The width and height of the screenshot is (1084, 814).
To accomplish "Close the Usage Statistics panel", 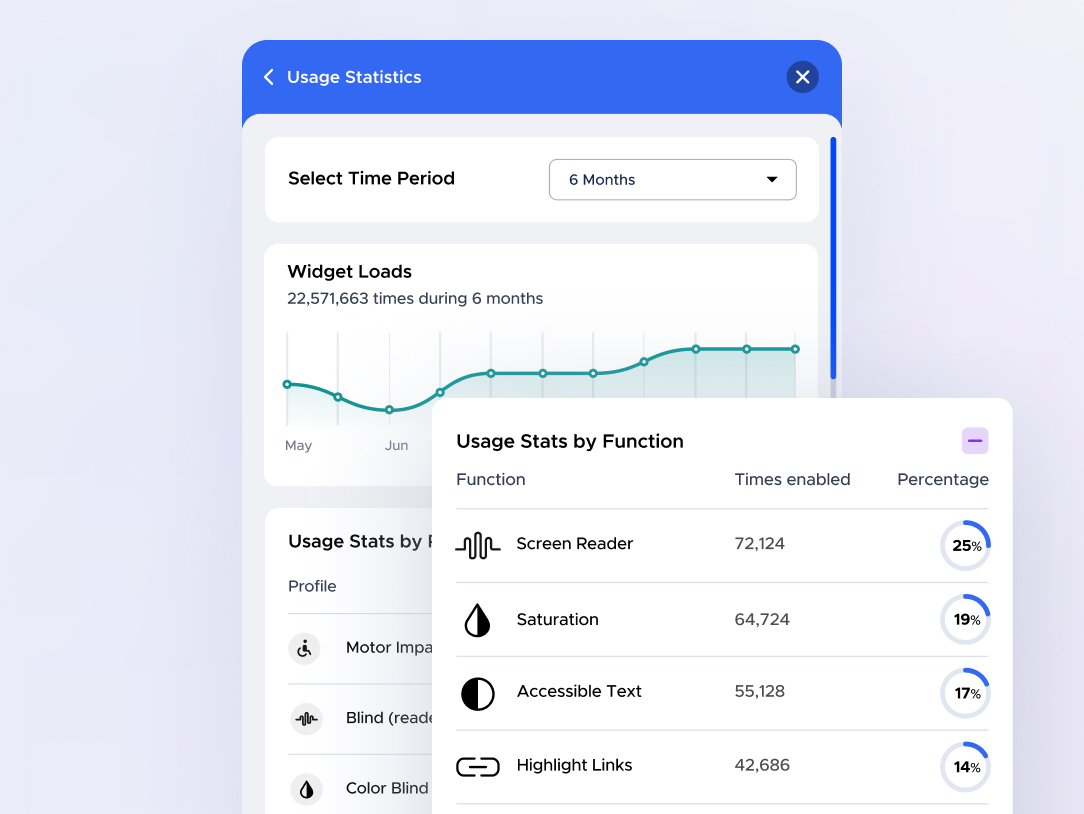I will pos(802,77).
